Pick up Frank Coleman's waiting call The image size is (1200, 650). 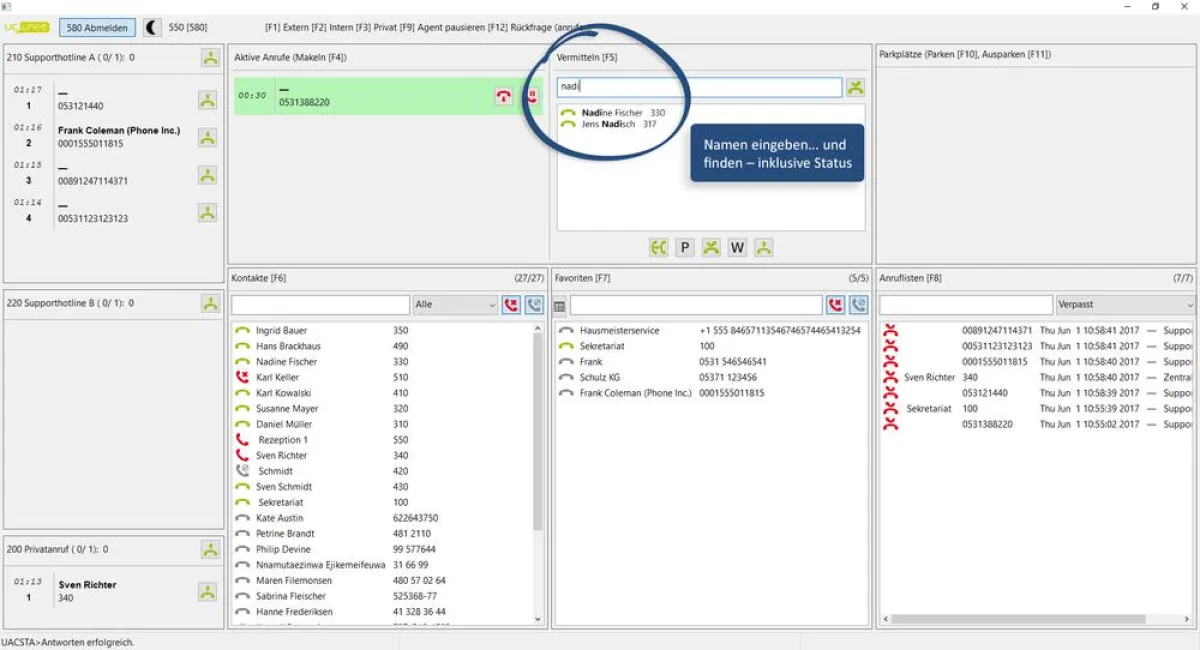(207, 138)
